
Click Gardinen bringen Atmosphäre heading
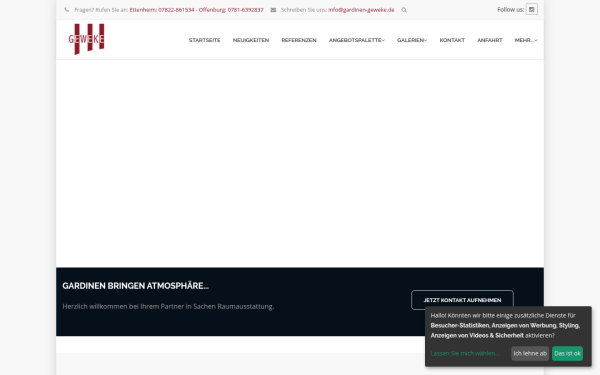pyautogui.click(x=135, y=286)
